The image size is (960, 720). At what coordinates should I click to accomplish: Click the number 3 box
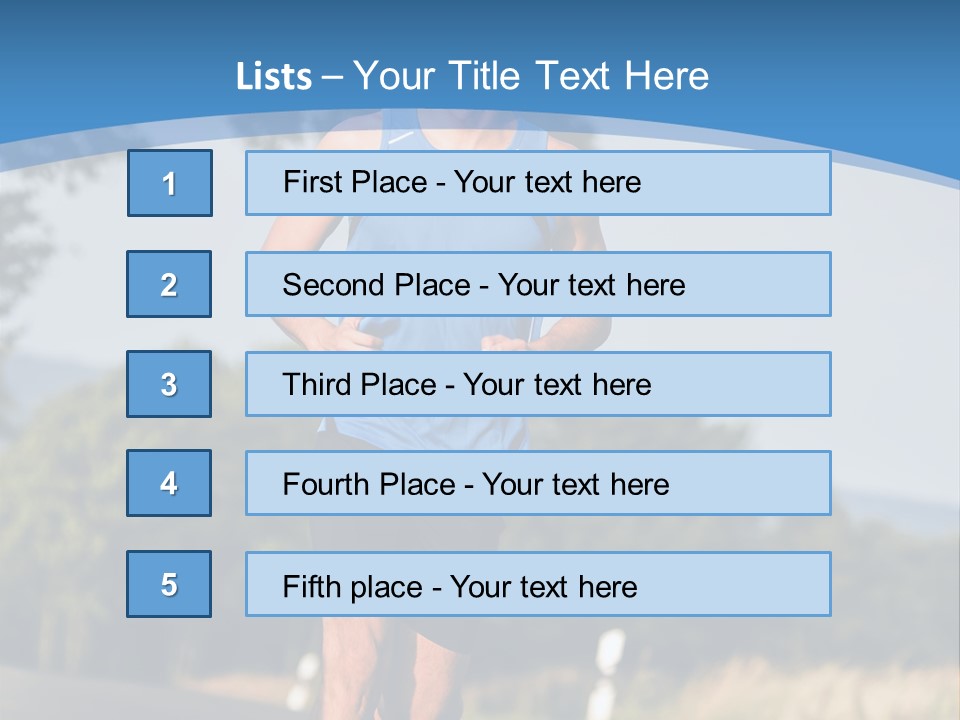pos(169,384)
